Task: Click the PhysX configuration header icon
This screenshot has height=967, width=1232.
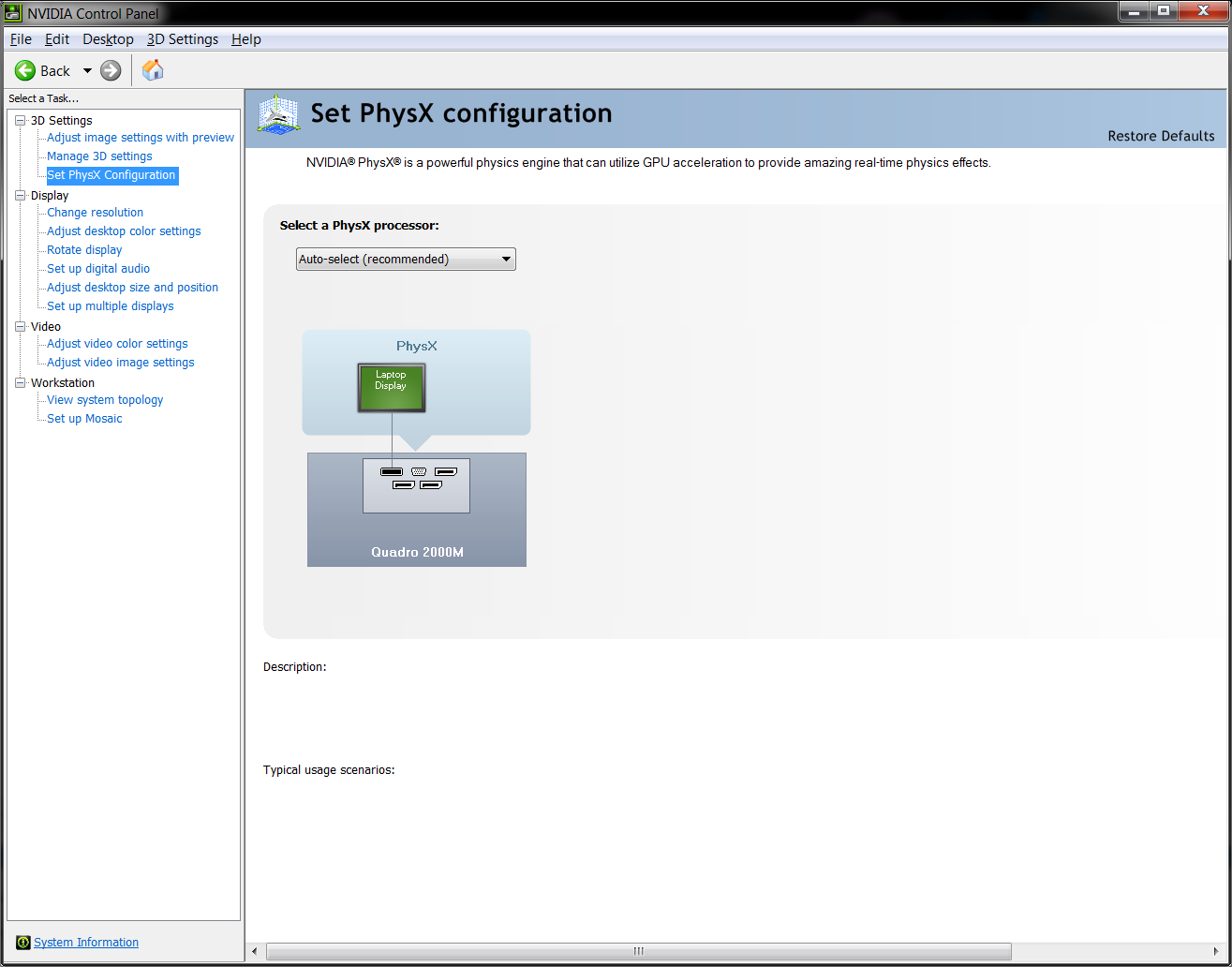Action: point(278,115)
